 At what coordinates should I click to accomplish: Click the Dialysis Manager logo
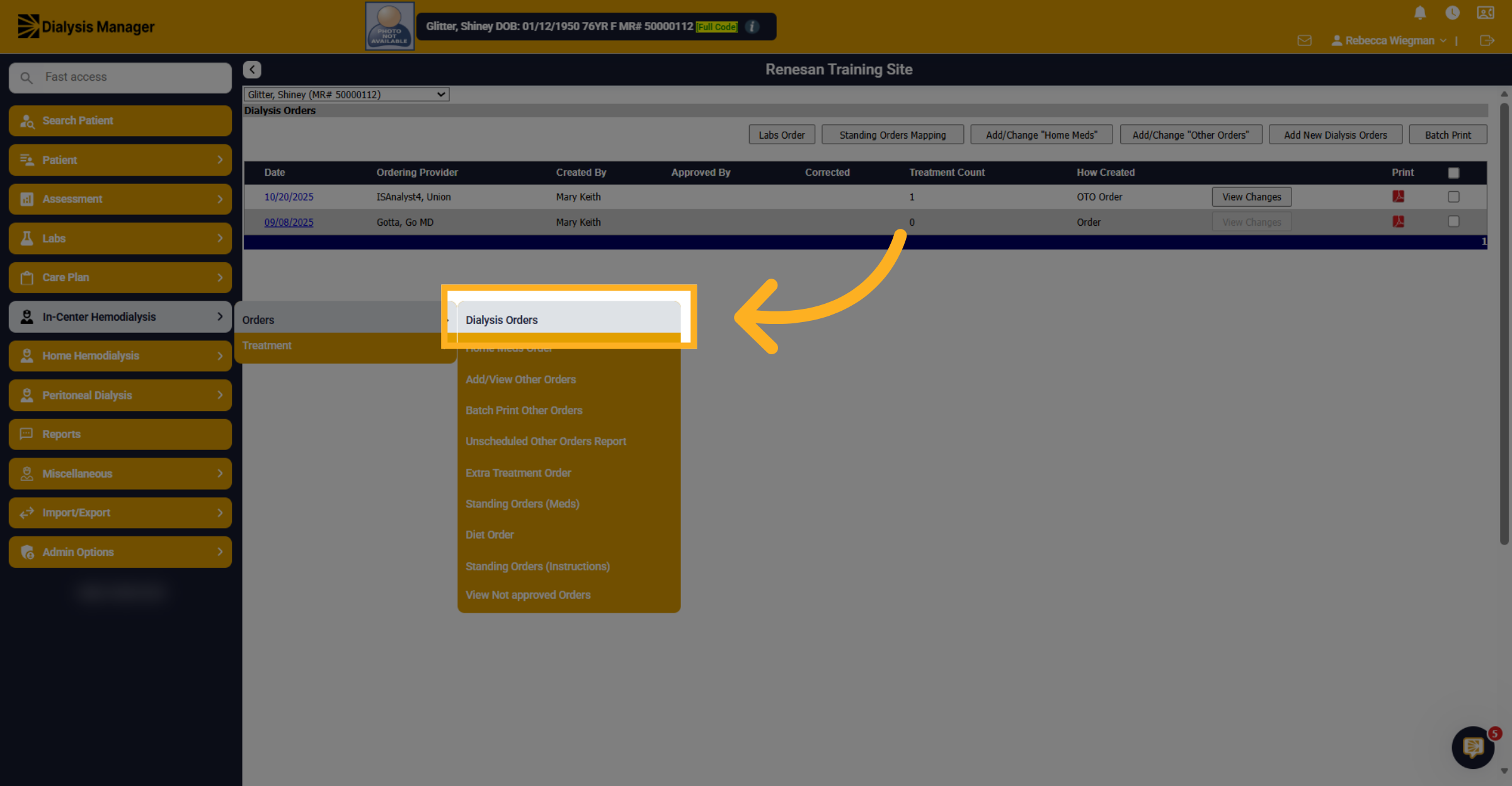(x=86, y=26)
